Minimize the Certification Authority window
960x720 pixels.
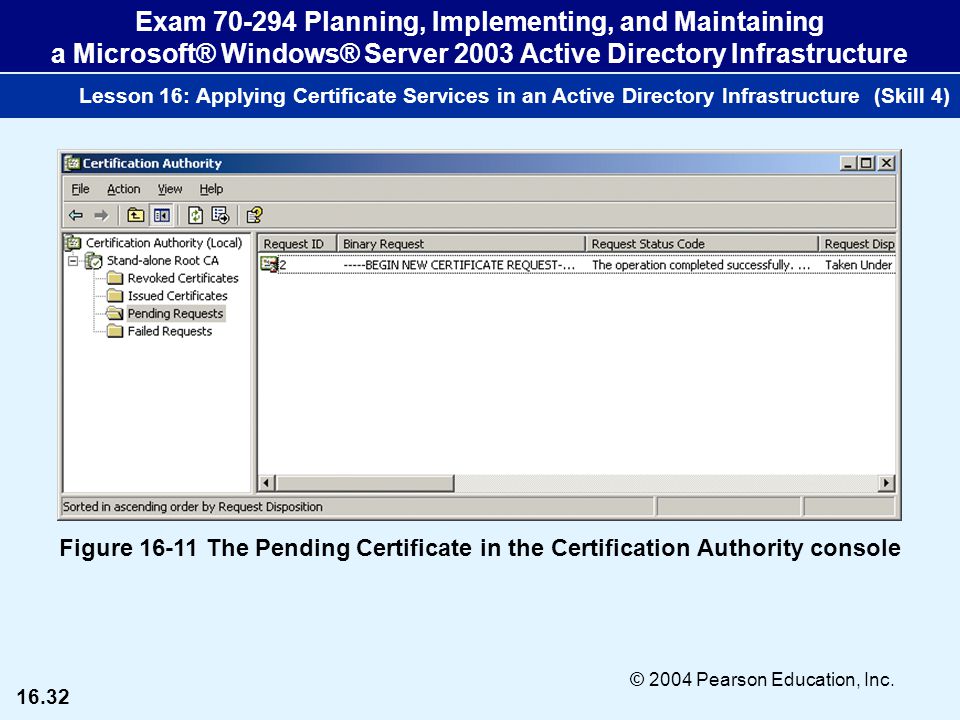tap(848, 163)
